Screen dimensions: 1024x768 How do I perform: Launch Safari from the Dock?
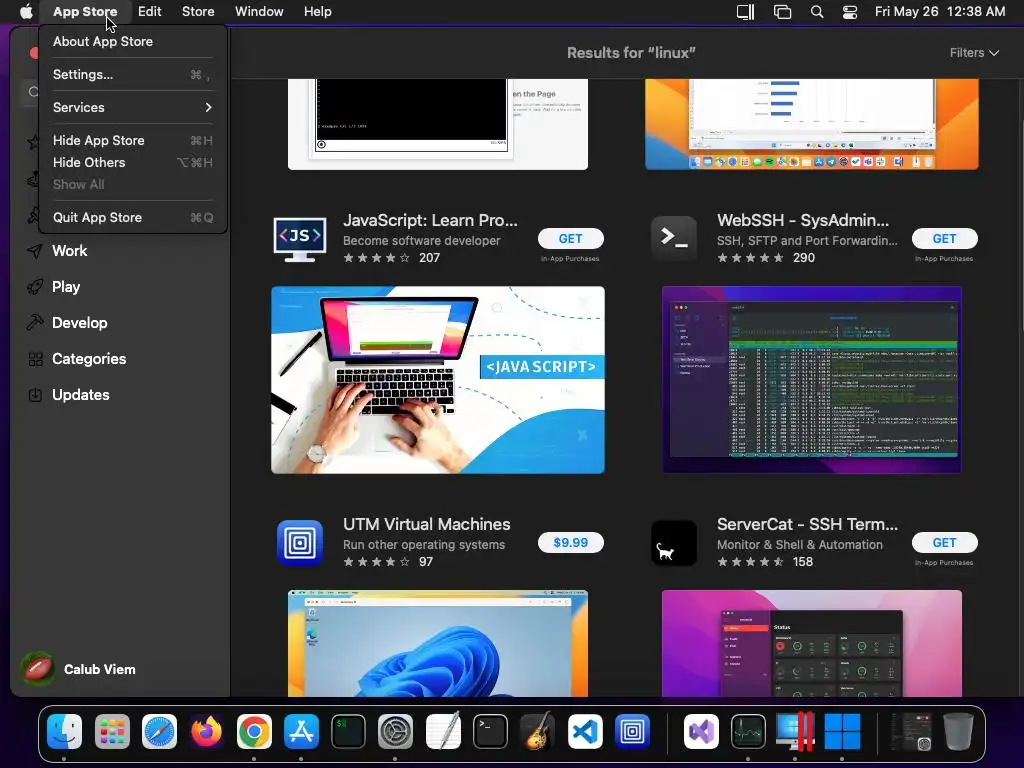(x=159, y=731)
